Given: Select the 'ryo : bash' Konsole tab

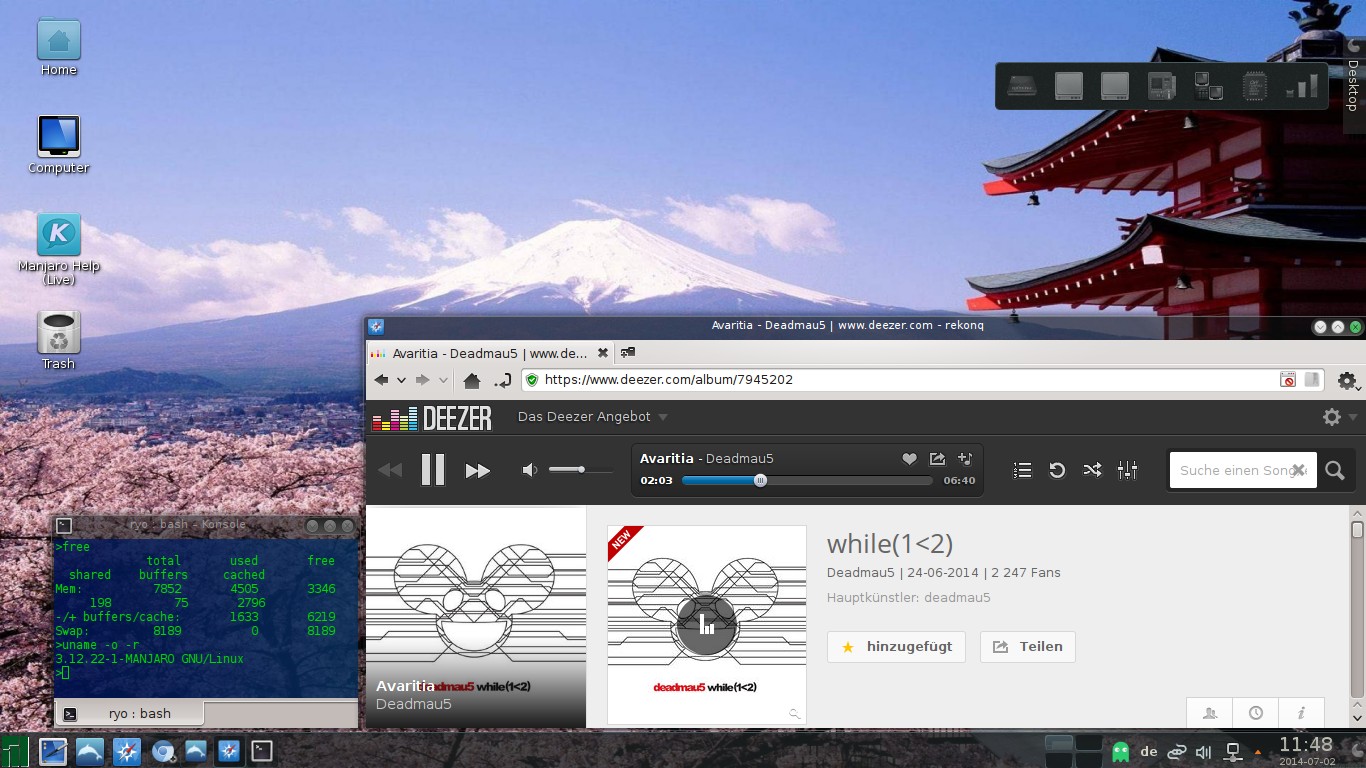Looking at the screenshot, I should point(130,714).
